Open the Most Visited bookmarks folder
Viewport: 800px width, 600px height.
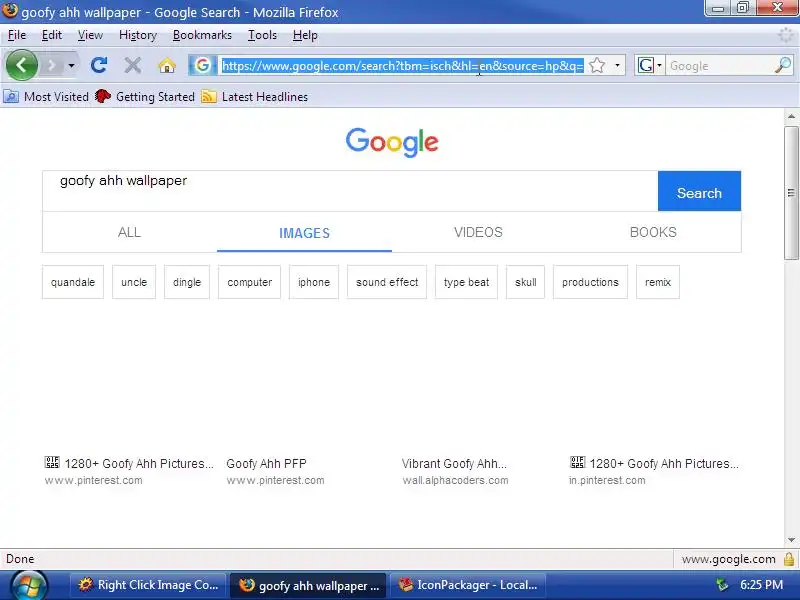click(46, 96)
